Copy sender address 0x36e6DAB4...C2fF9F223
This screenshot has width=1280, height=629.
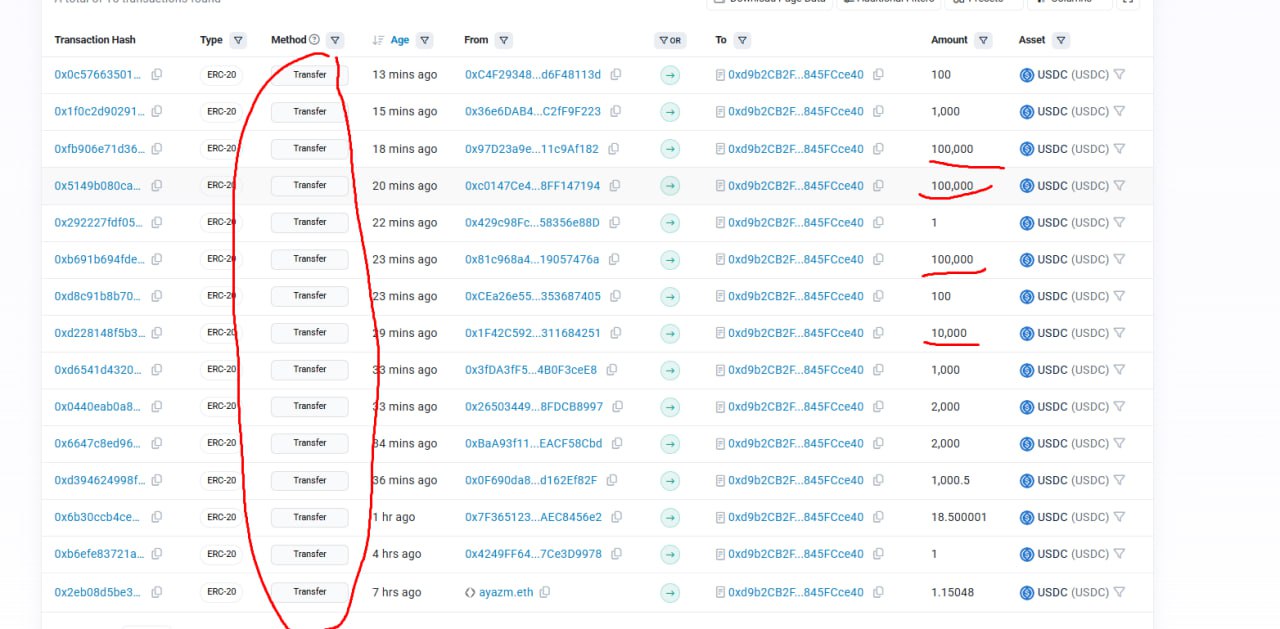coord(616,112)
